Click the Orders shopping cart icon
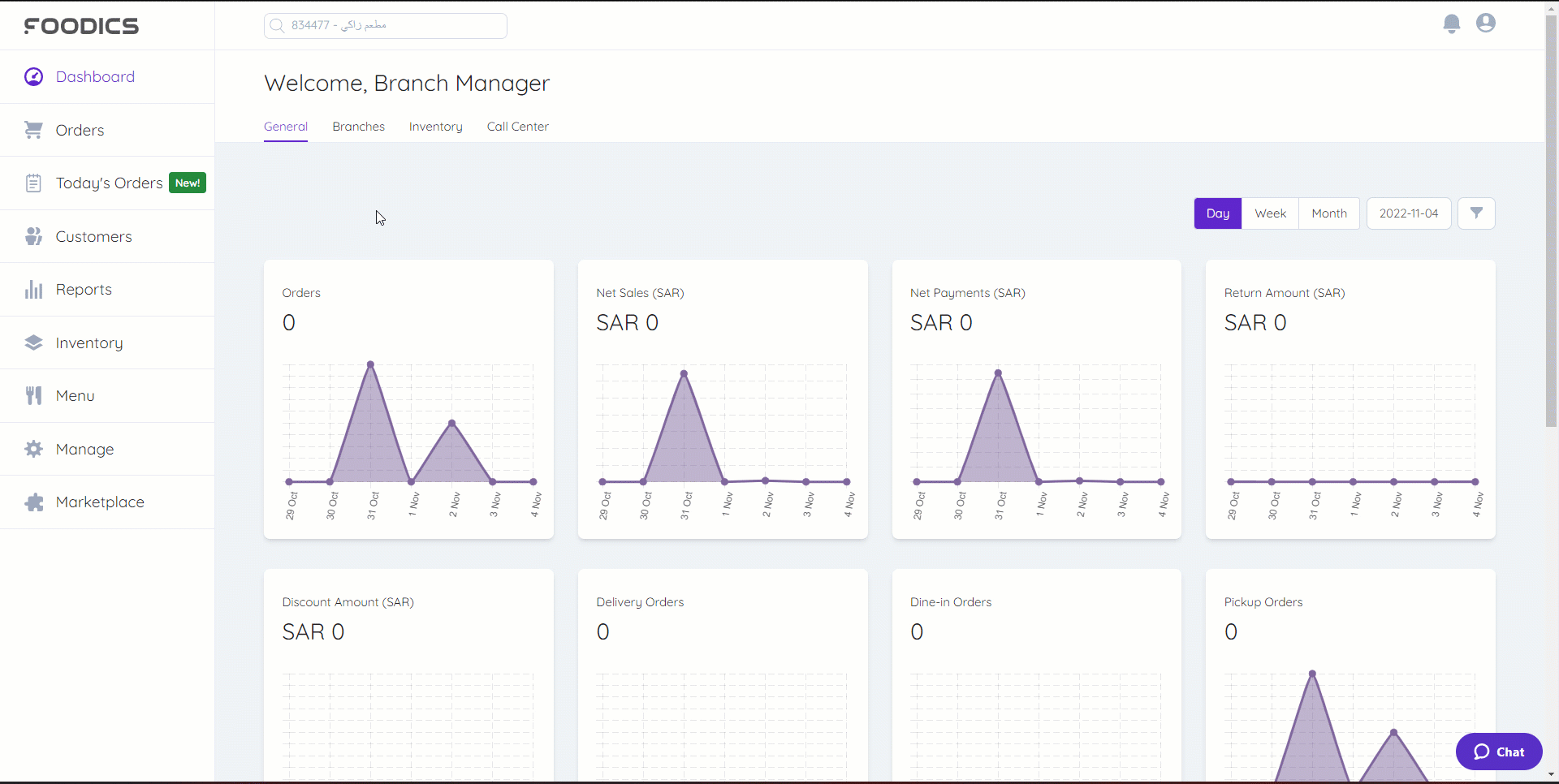Screen dimensions: 1559x784 [x=33, y=130]
